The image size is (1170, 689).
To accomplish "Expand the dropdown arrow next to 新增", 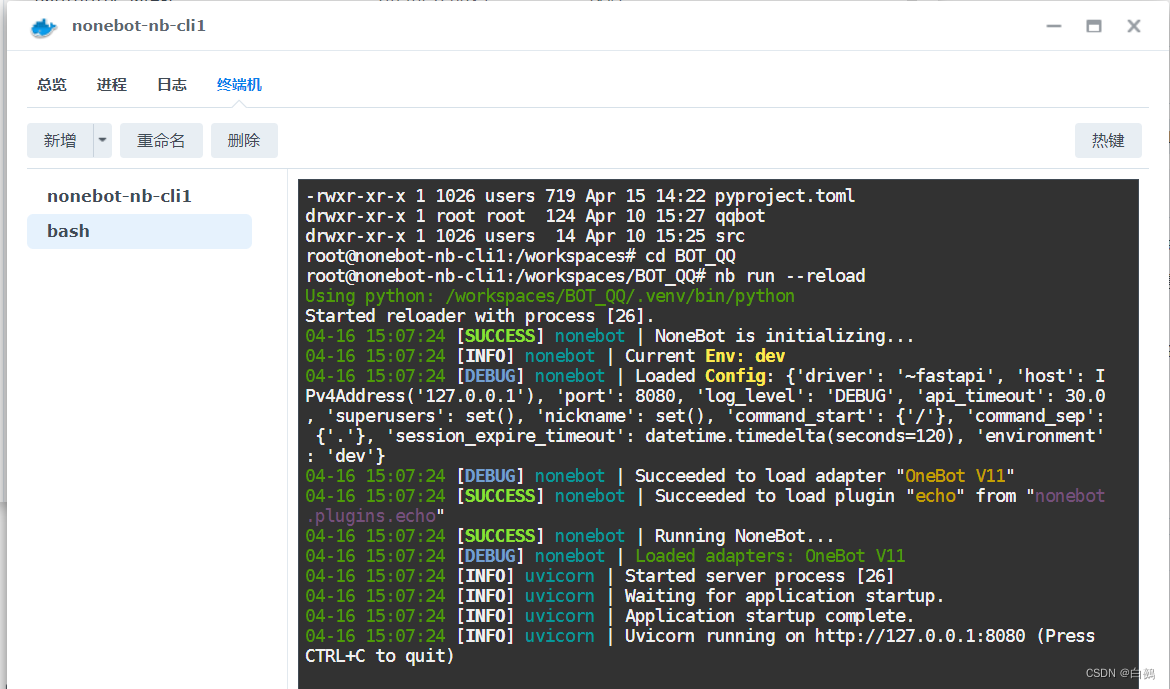I will pyautogui.click(x=102, y=140).
